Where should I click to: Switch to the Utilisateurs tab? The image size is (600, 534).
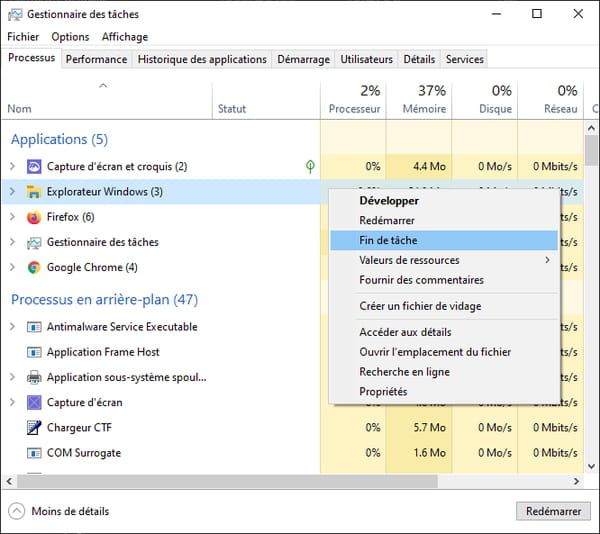pos(367,59)
